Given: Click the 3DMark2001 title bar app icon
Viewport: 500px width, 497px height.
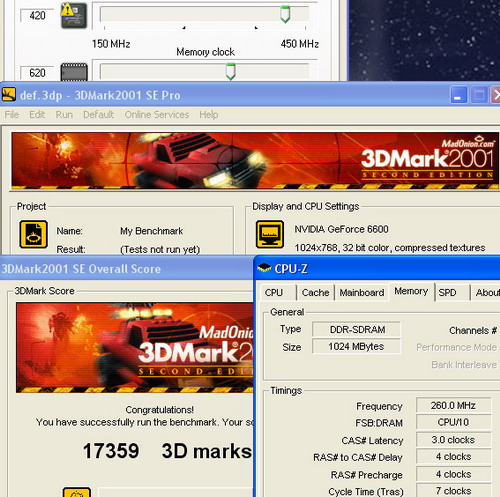Looking at the screenshot, I should coord(8,94).
